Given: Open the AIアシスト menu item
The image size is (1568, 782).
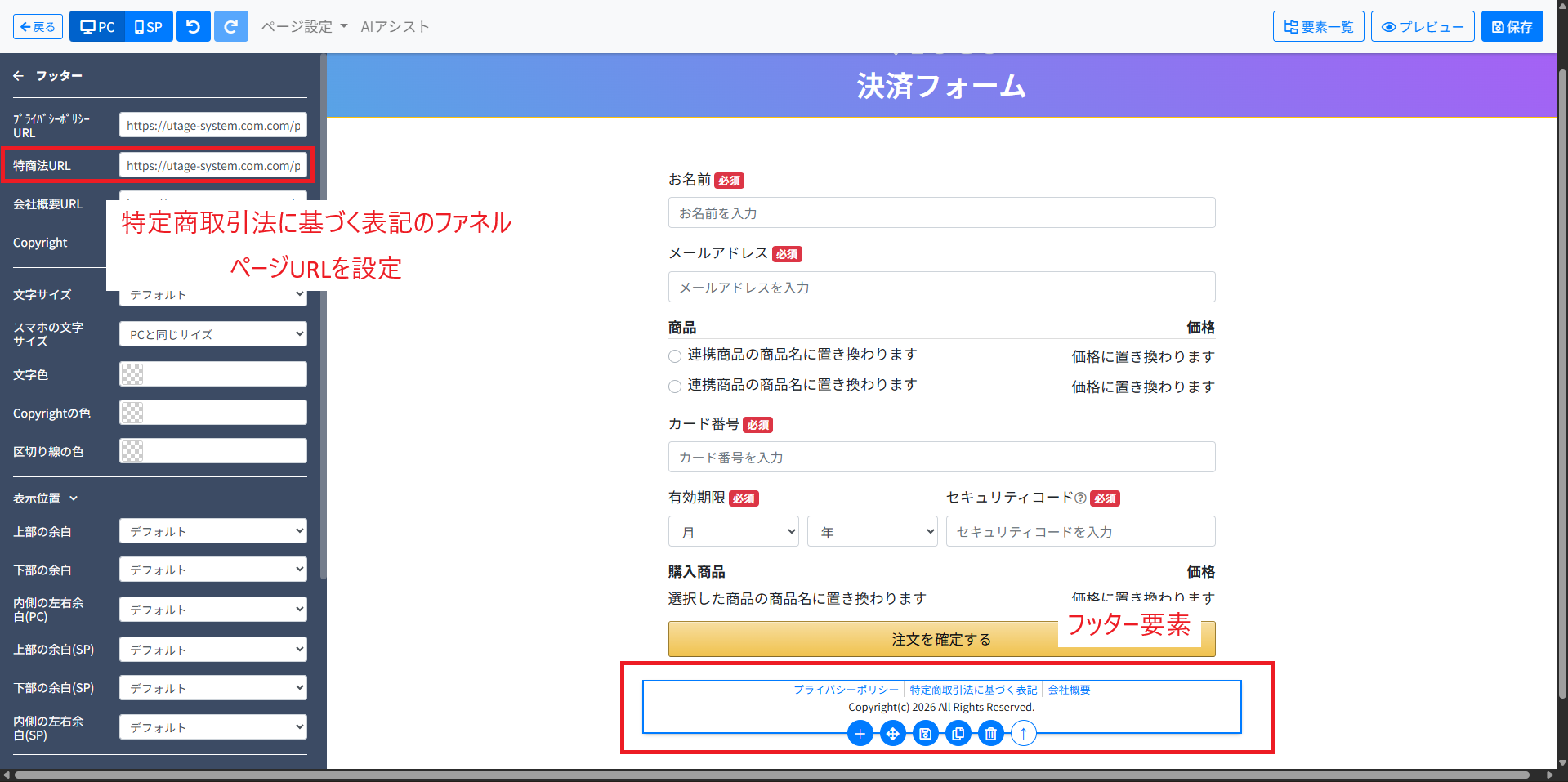Looking at the screenshot, I should pyautogui.click(x=395, y=27).
